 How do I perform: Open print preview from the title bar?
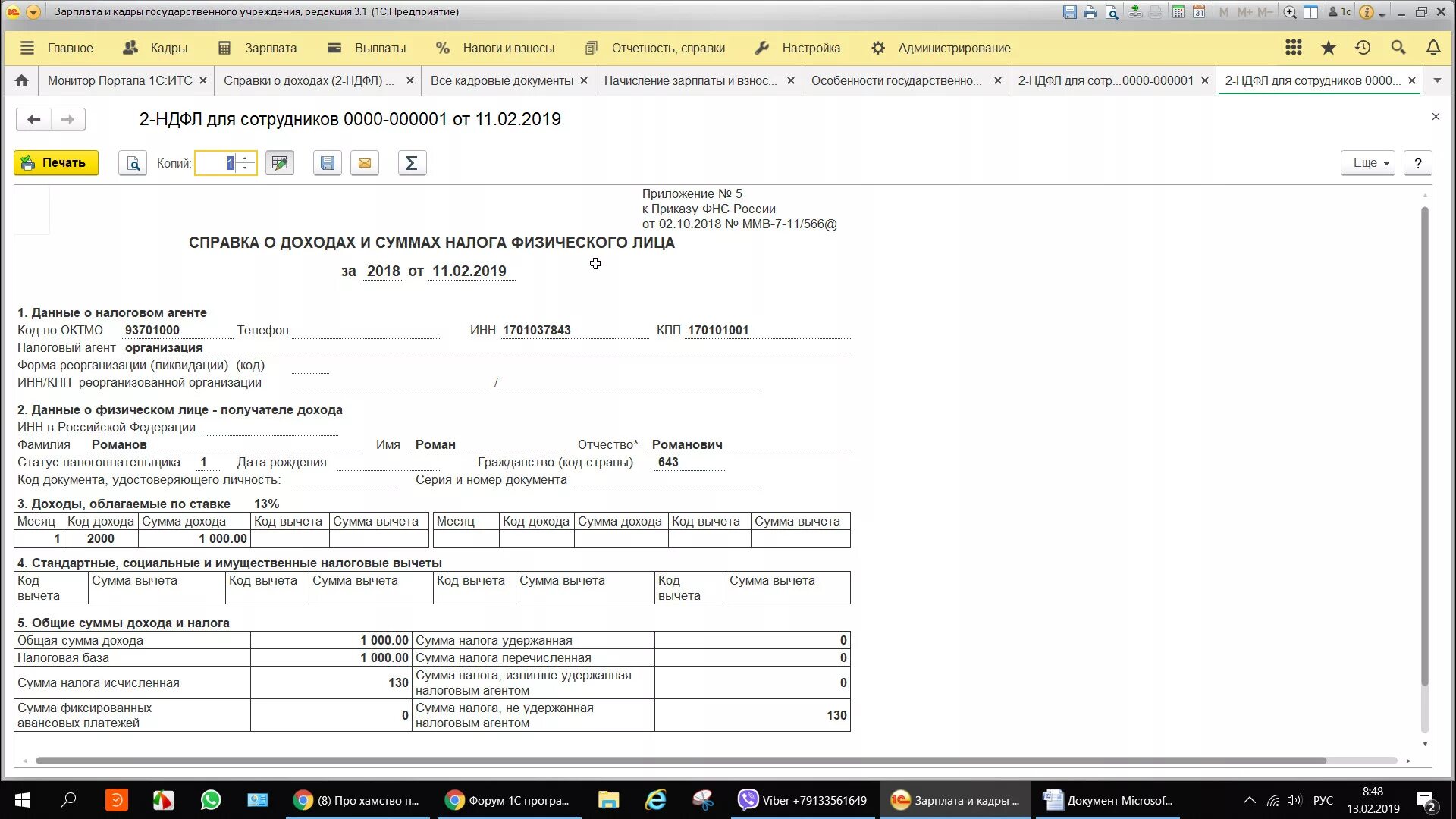tap(1112, 12)
